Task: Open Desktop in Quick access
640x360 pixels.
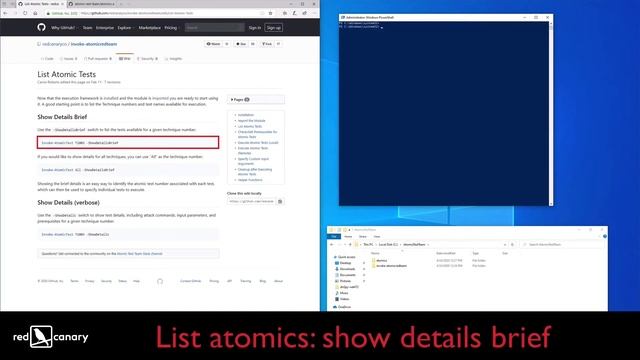Action: pos(342,263)
